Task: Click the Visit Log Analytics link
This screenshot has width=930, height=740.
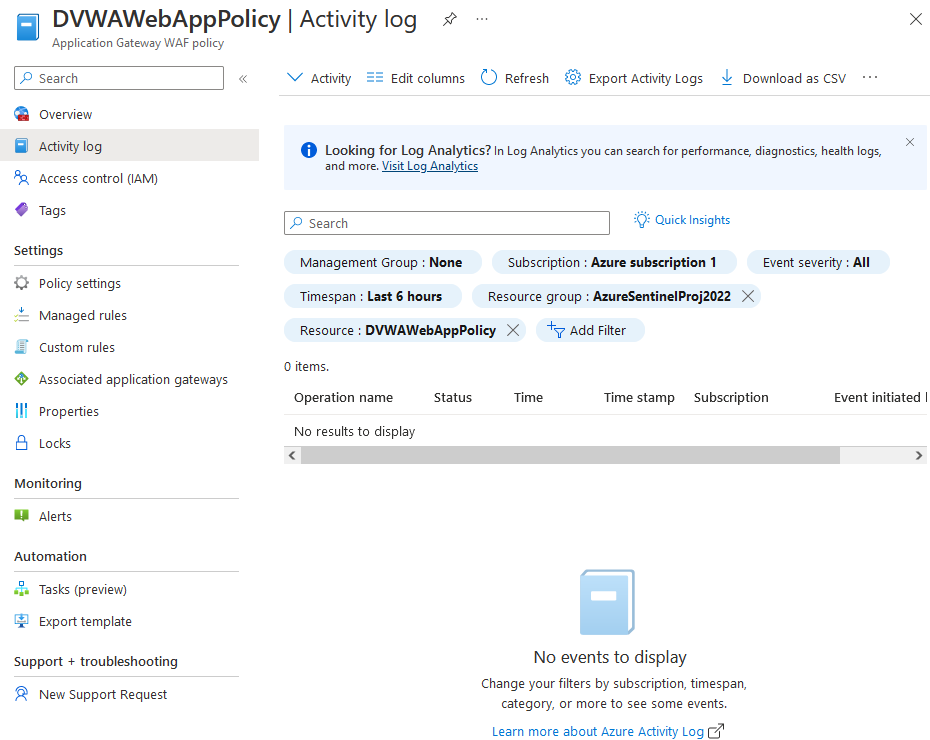Action: click(430, 166)
